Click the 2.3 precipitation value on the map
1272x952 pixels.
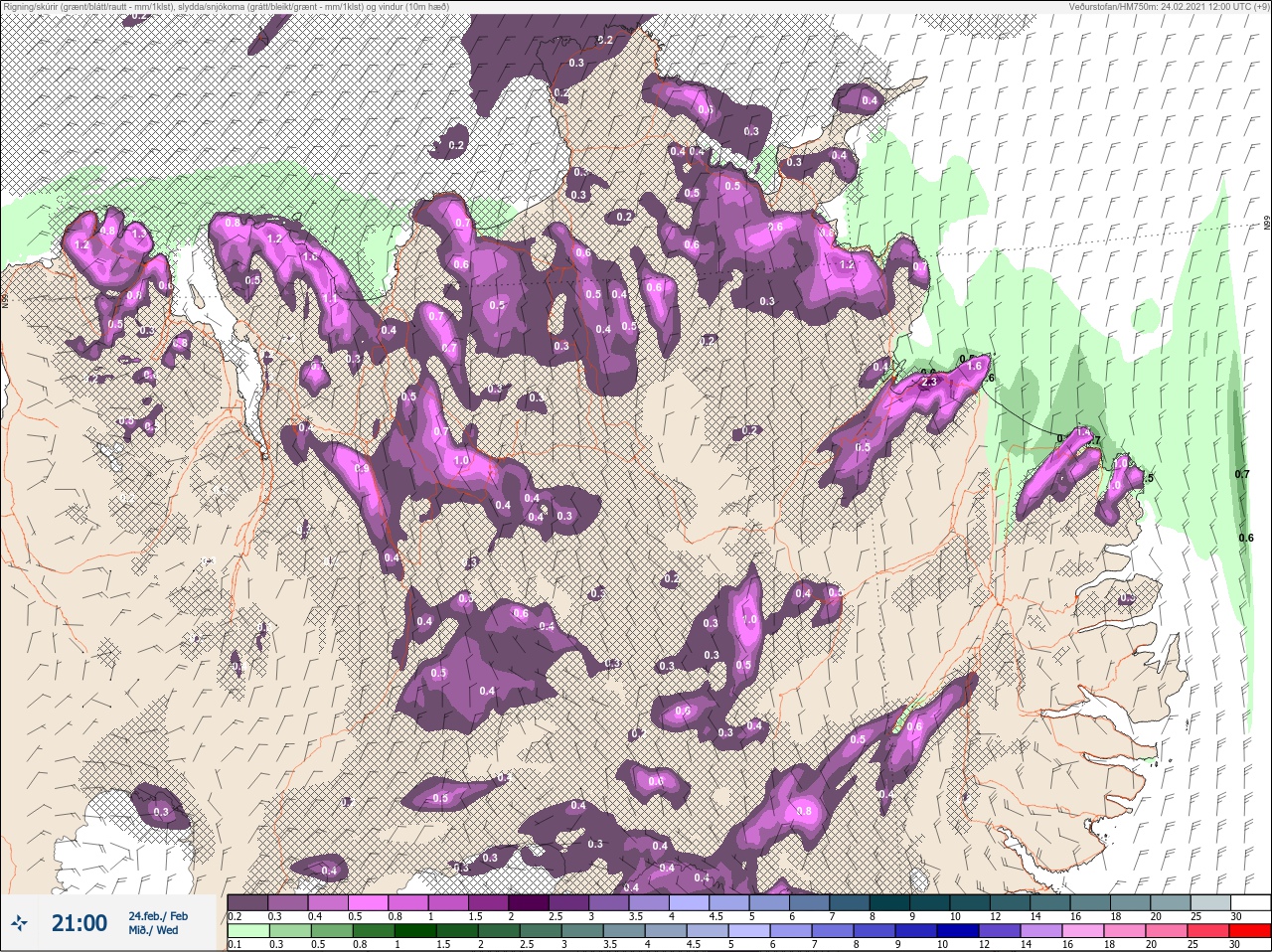point(930,382)
